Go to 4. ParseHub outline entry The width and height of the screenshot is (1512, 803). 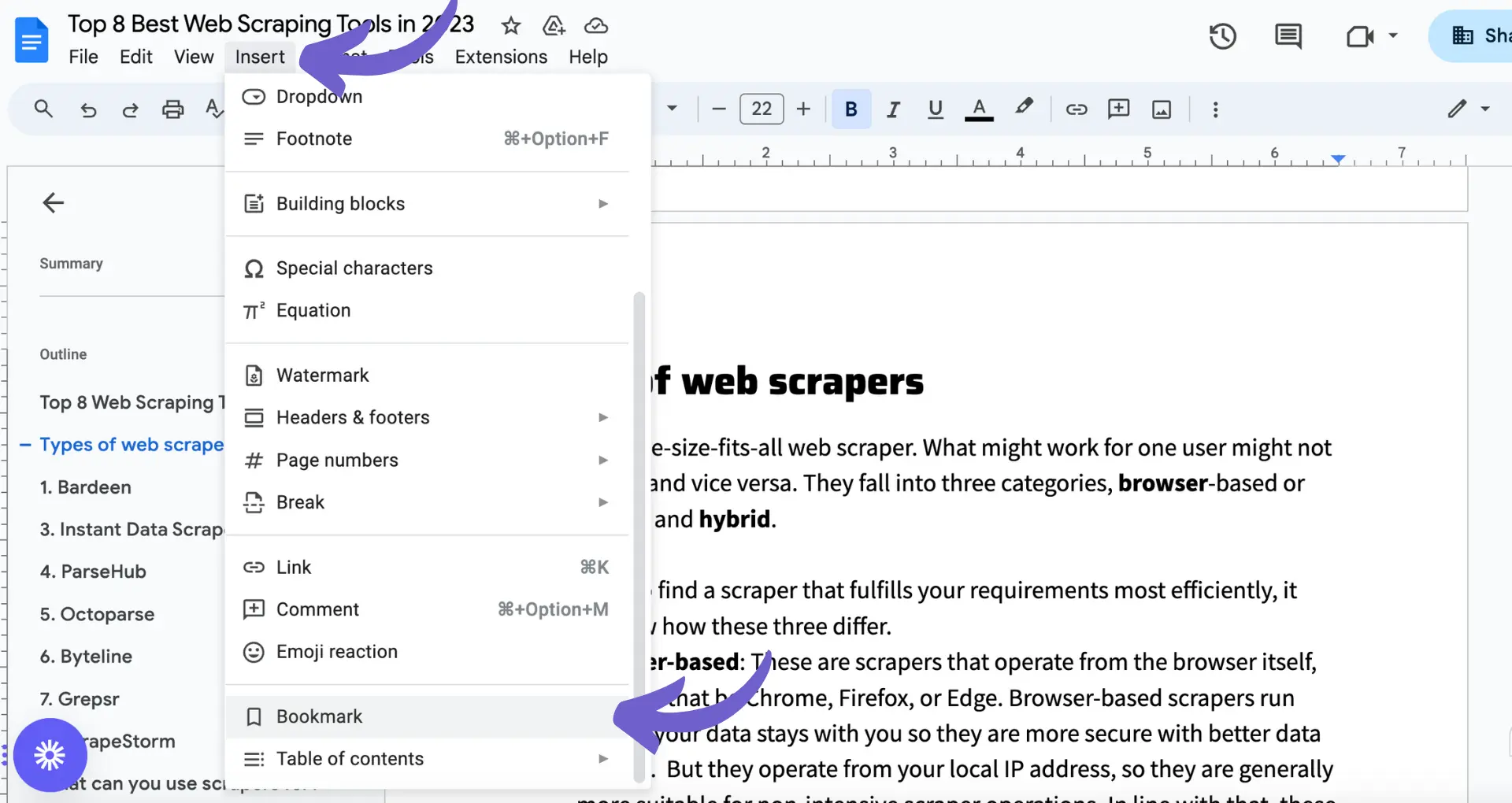click(x=93, y=572)
